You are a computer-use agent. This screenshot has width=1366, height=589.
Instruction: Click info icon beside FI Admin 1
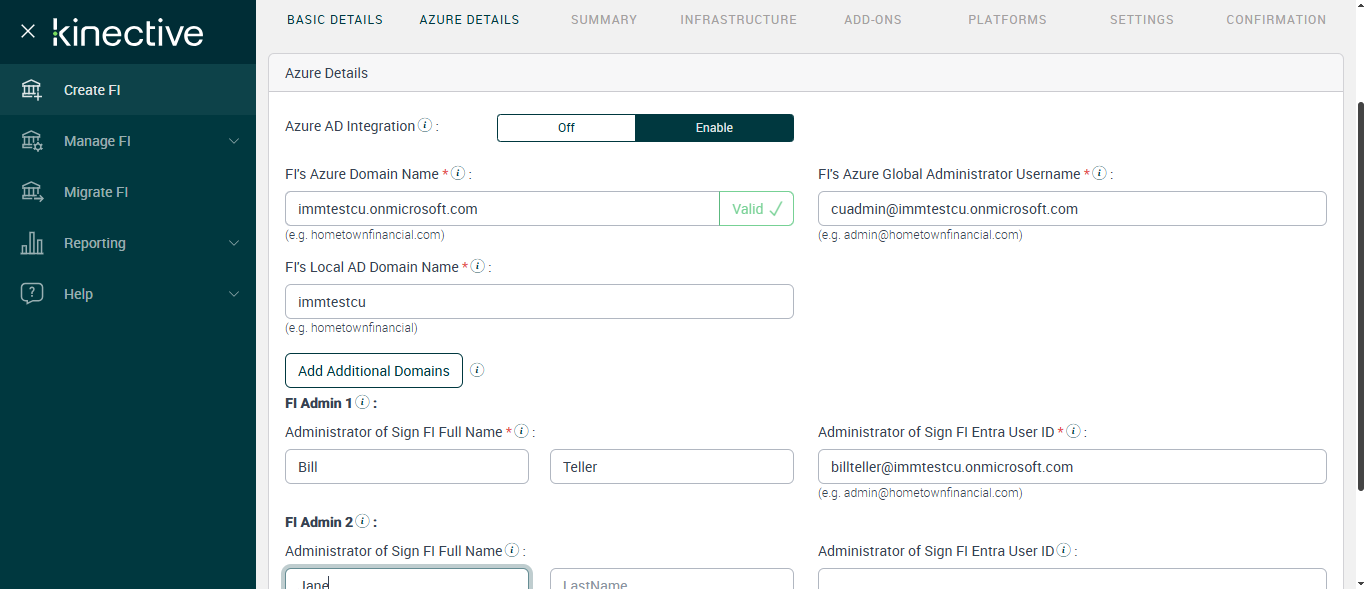[x=362, y=403]
